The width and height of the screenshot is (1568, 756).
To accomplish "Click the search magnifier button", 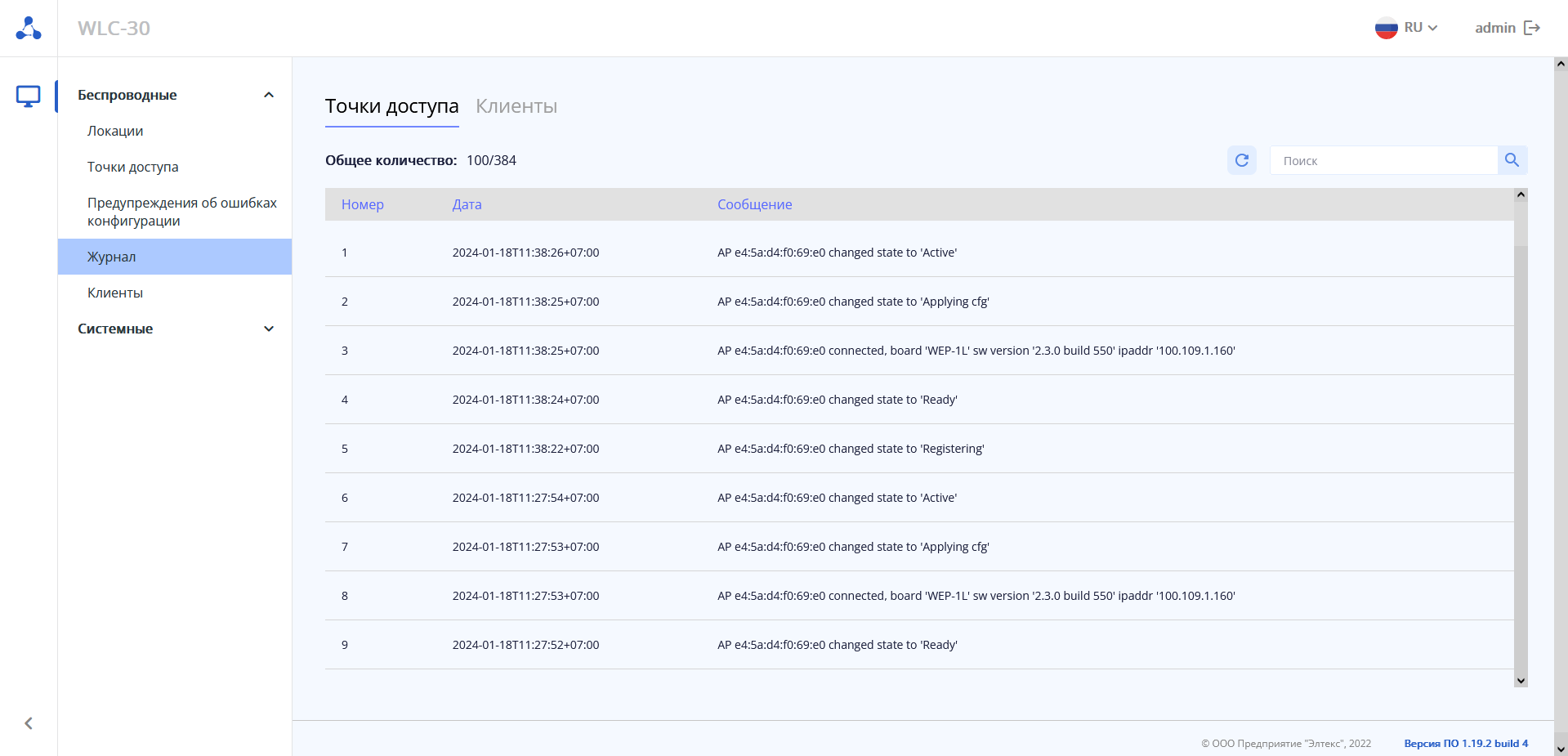I will click(1512, 160).
